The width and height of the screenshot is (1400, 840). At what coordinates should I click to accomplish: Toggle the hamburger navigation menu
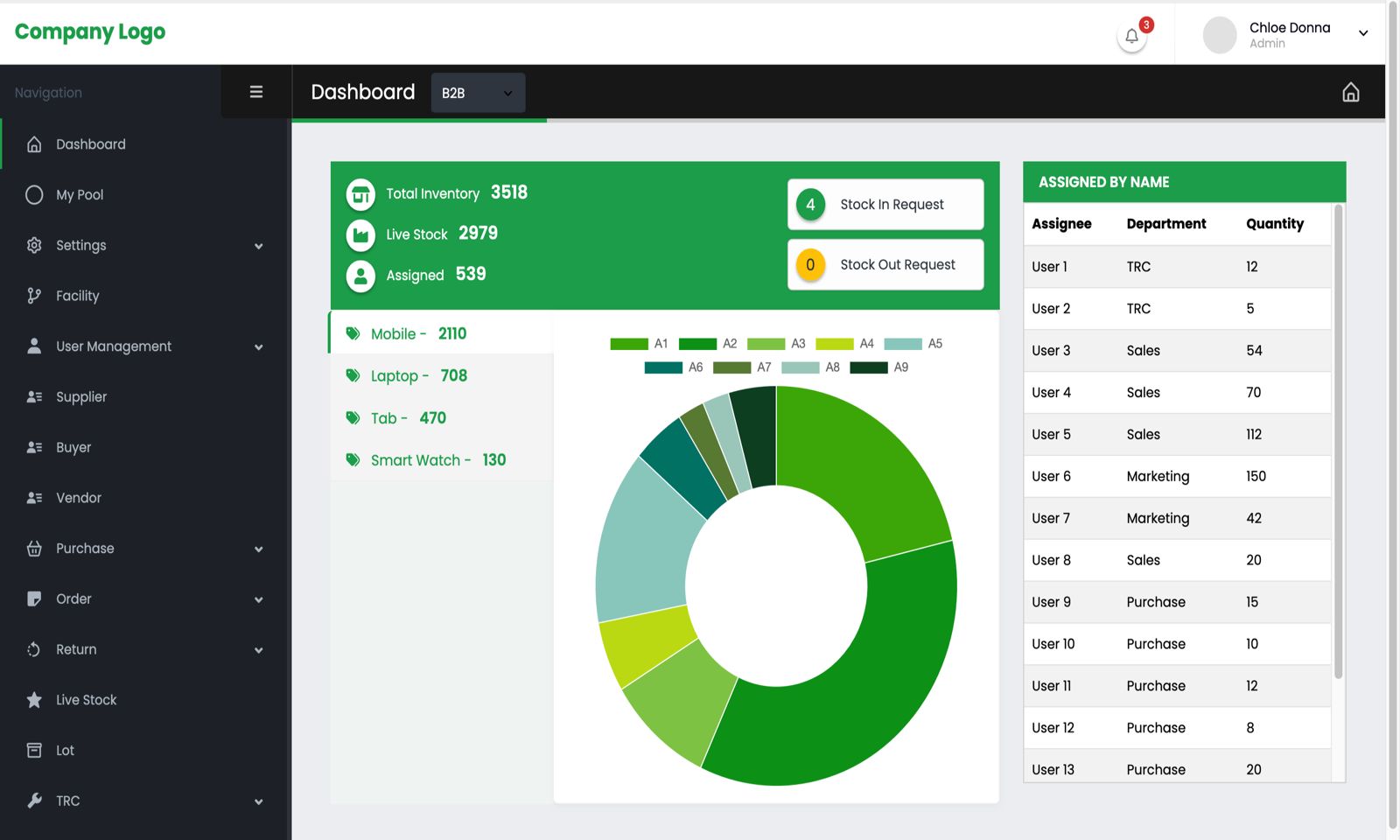tap(256, 92)
